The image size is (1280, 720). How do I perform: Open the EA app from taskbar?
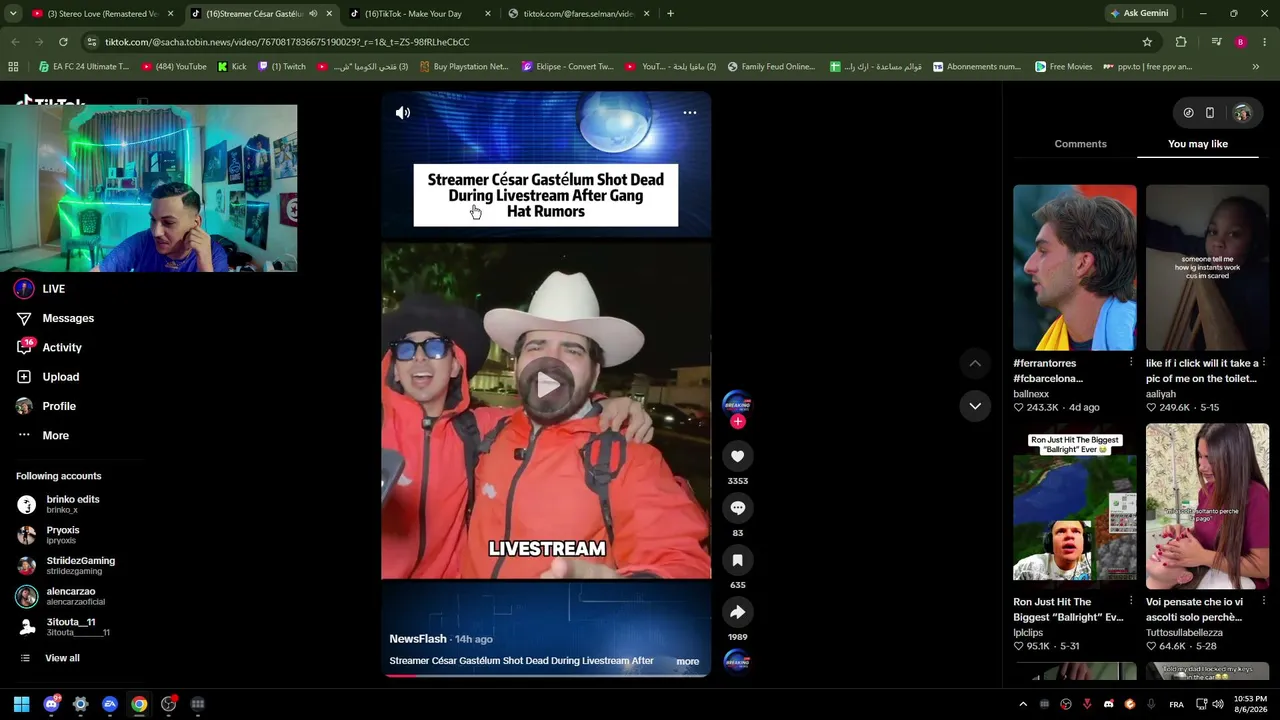point(110,704)
